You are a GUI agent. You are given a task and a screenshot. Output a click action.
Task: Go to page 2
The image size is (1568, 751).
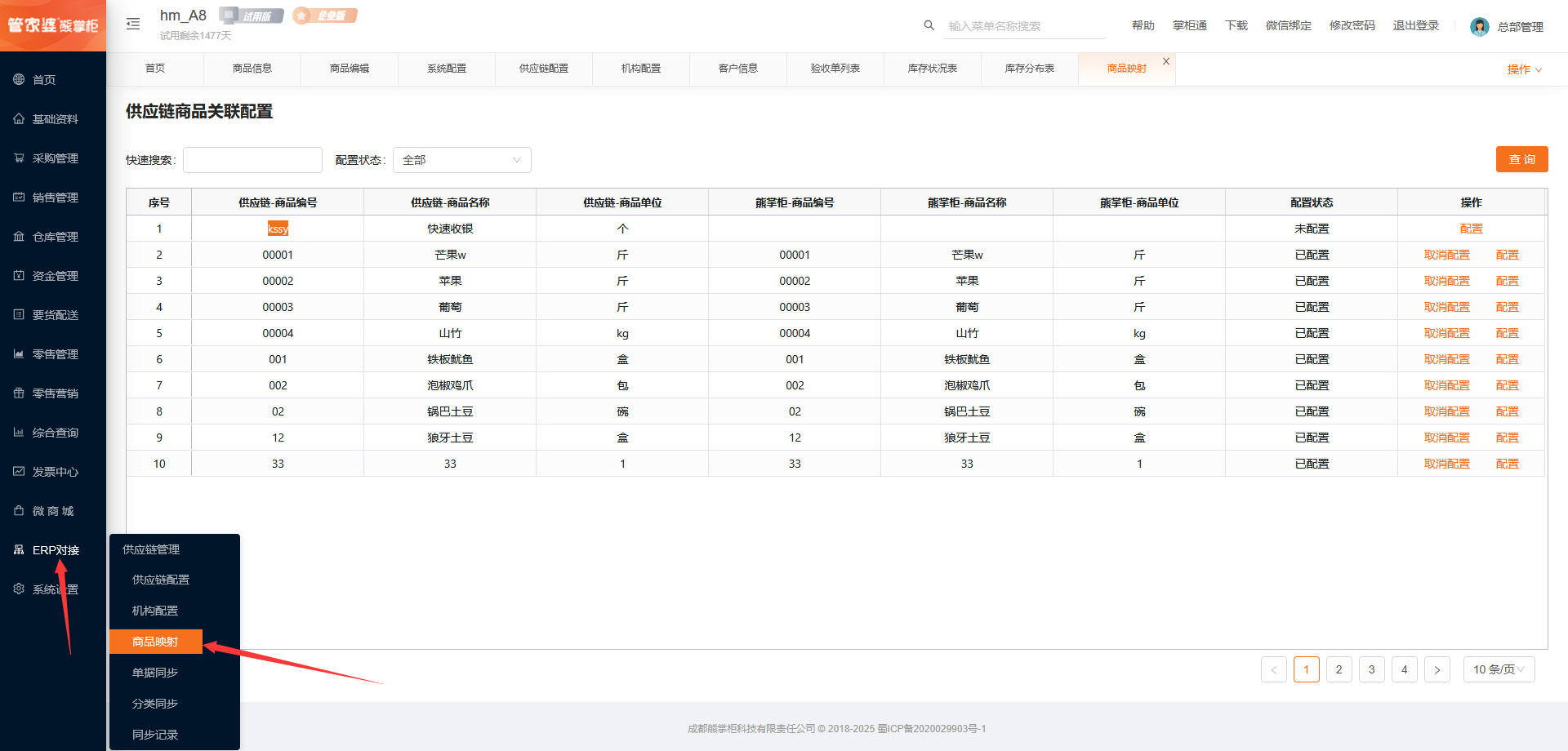[1339, 669]
